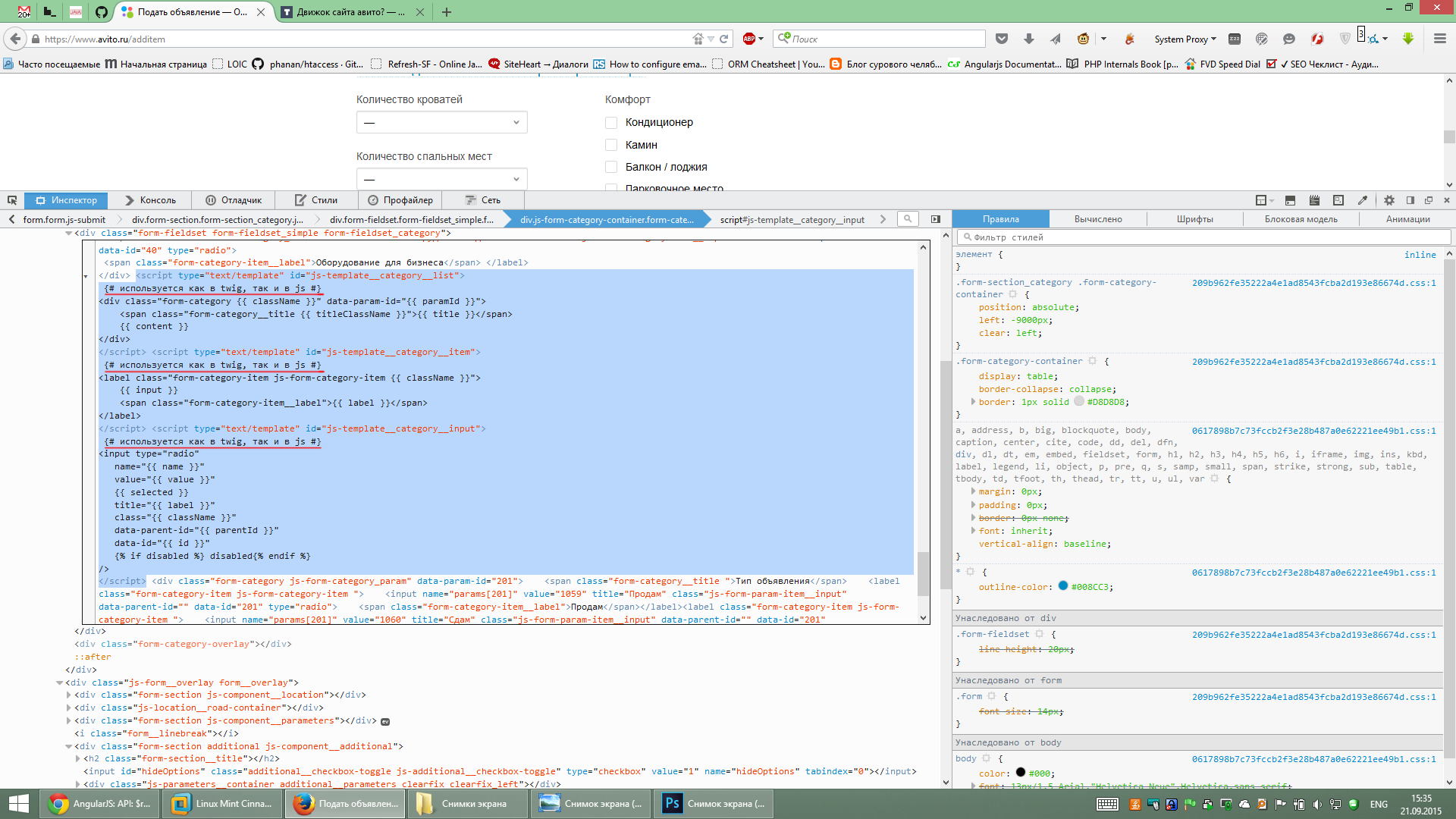Click the Greasemonkey monkey icon

tap(1083, 39)
